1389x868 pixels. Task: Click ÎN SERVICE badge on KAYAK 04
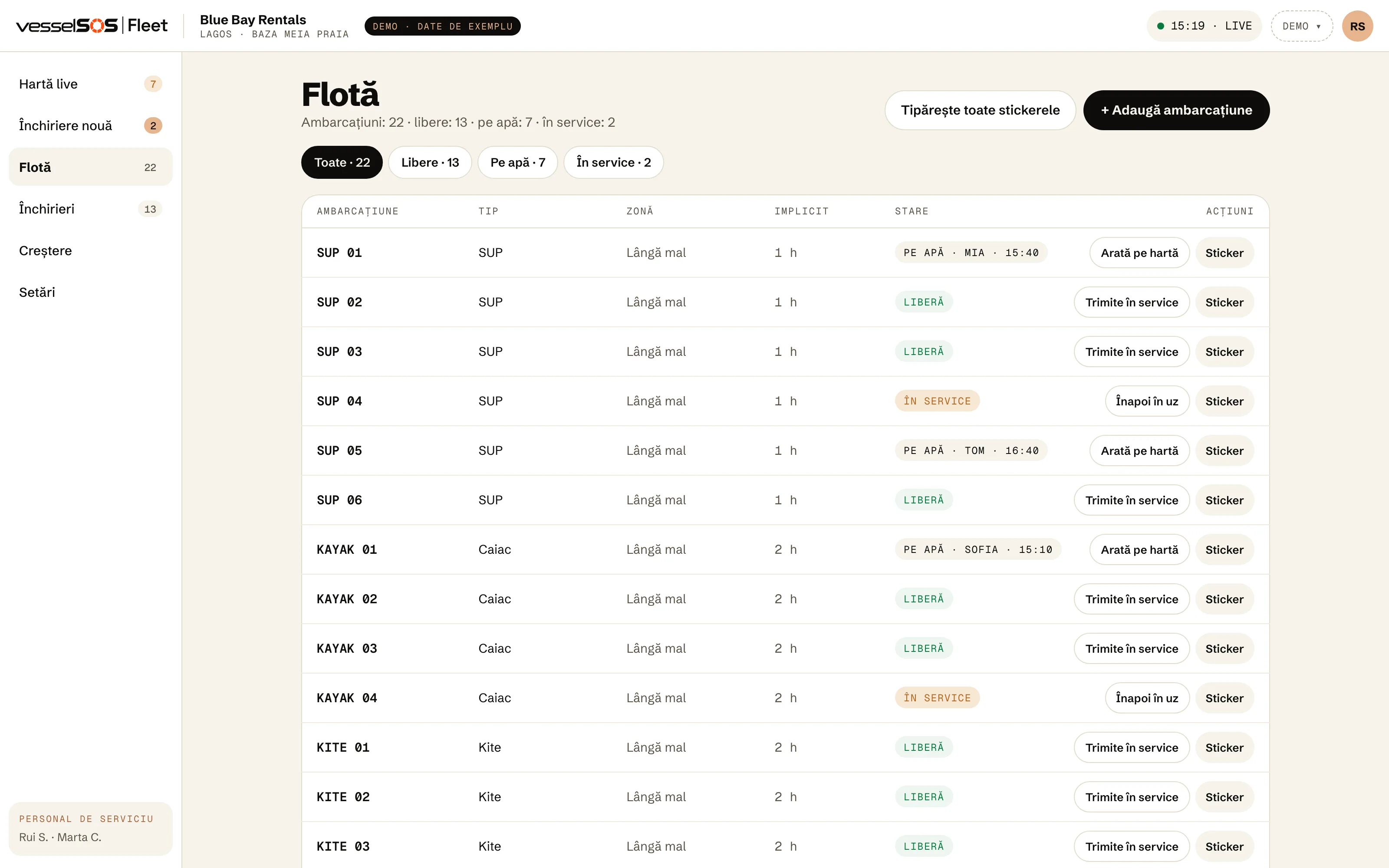click(x=937, y=698)
